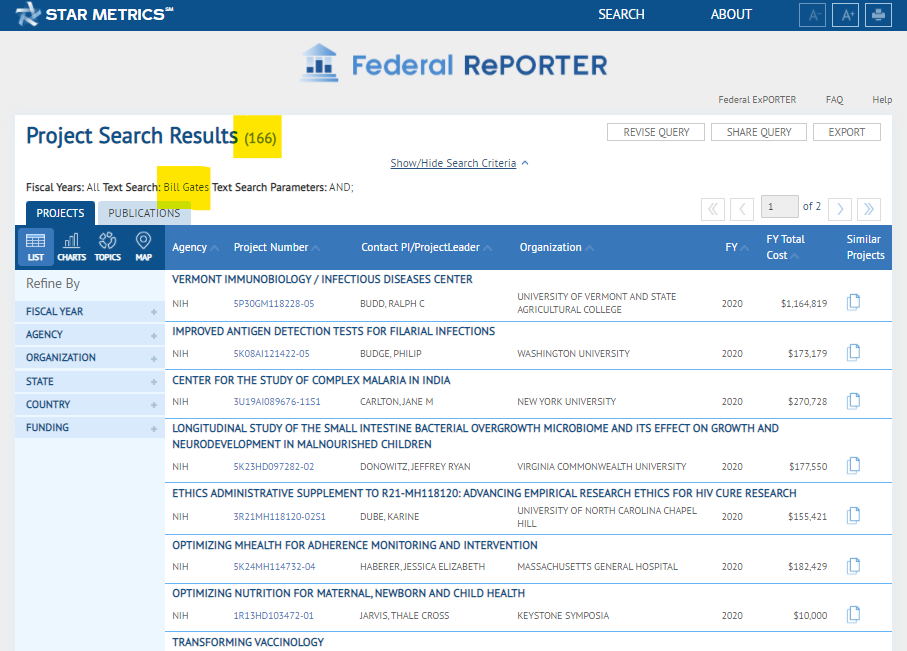
Task: Click the Federal RePORTER building logo
Action: point(319,63)
